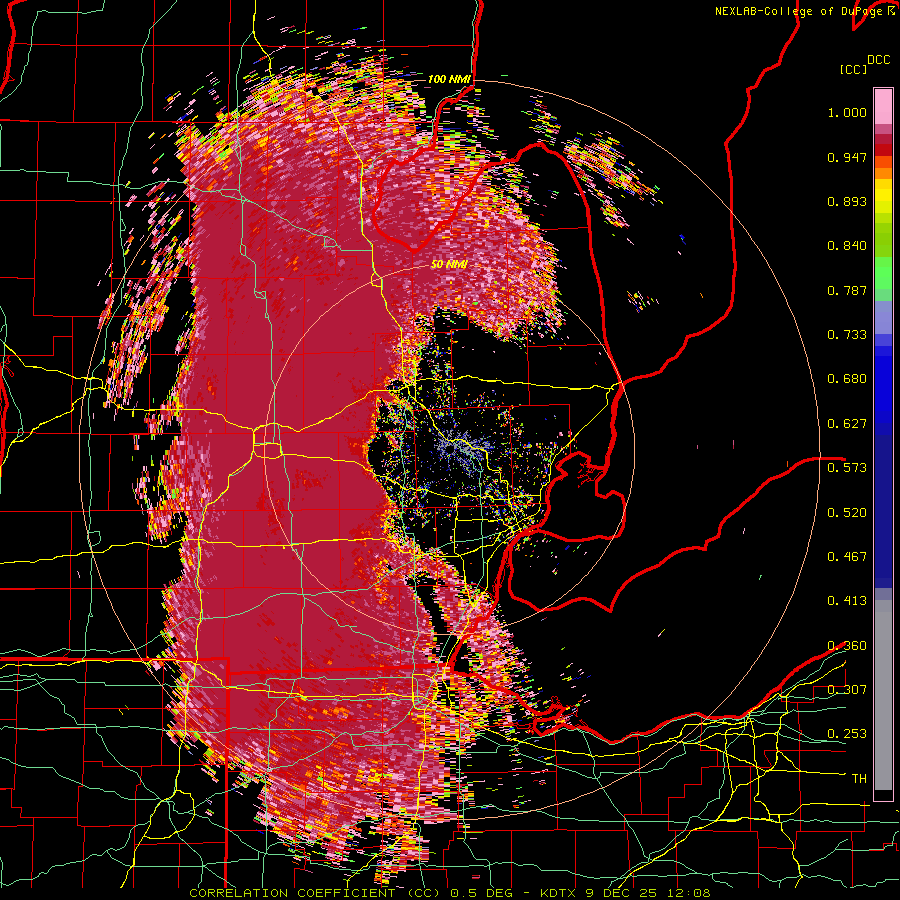Click the CORRELATION COEFFICIENT (CC) caption text
Screen dimensions: 900x900
[x=315, y=893]
